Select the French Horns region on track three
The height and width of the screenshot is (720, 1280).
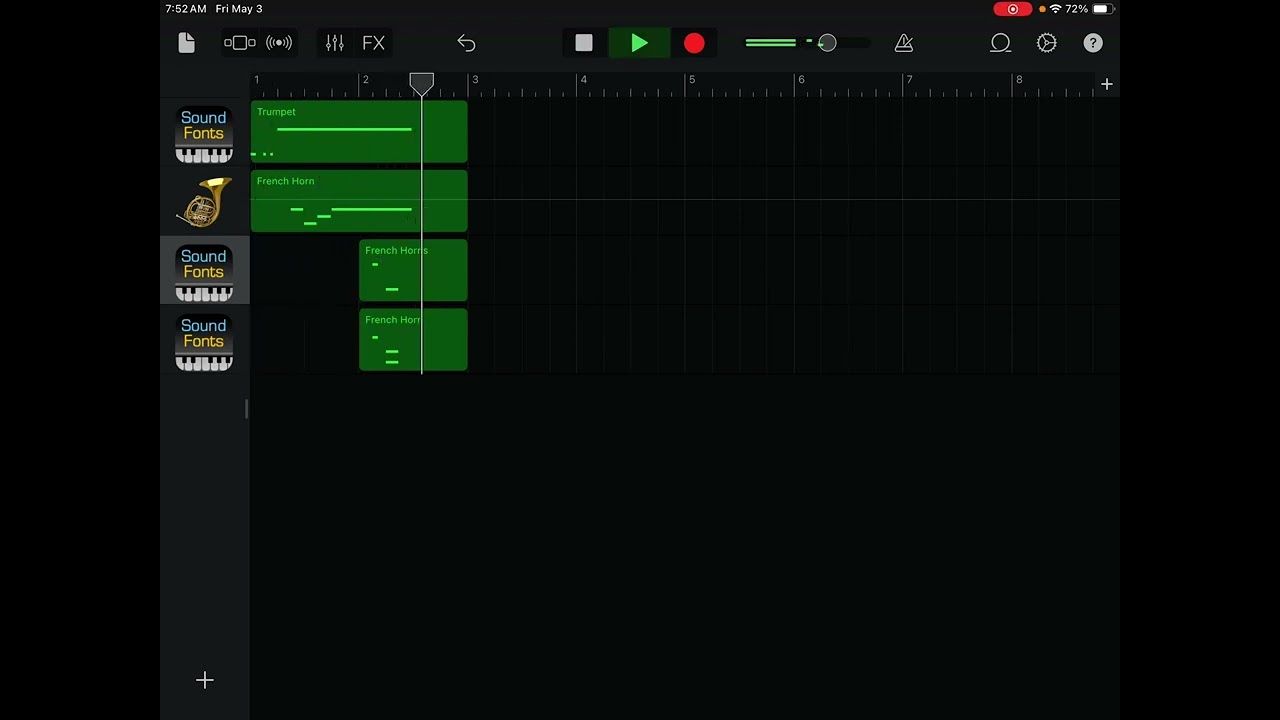413,270
